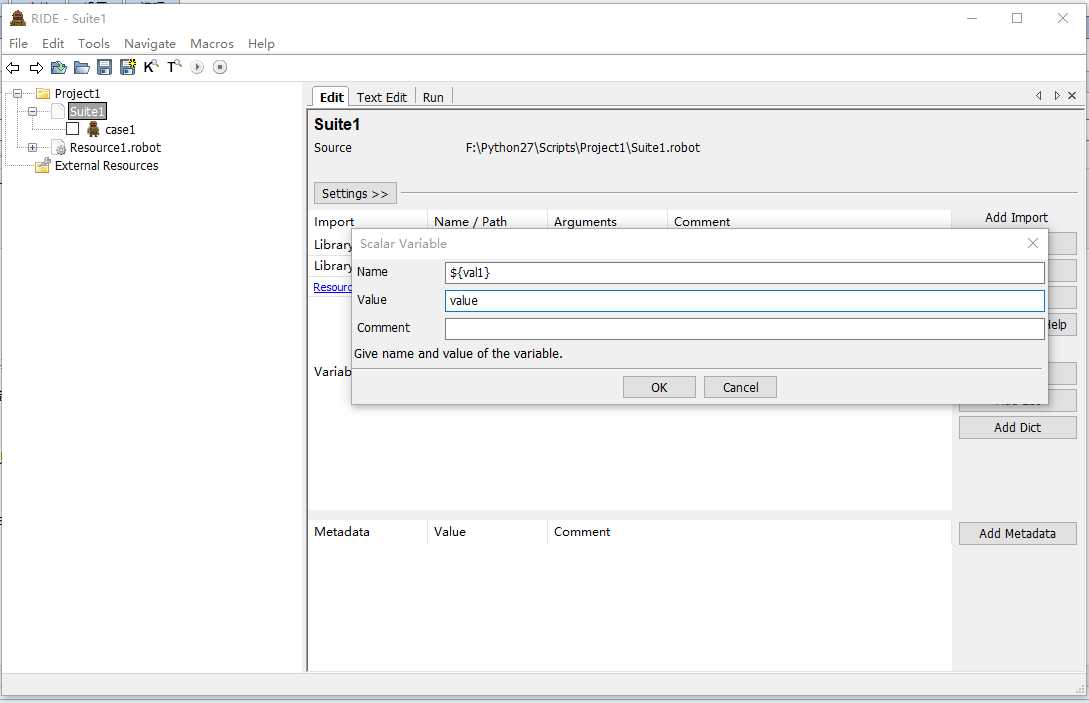Click the Value input field

[745, 300]
